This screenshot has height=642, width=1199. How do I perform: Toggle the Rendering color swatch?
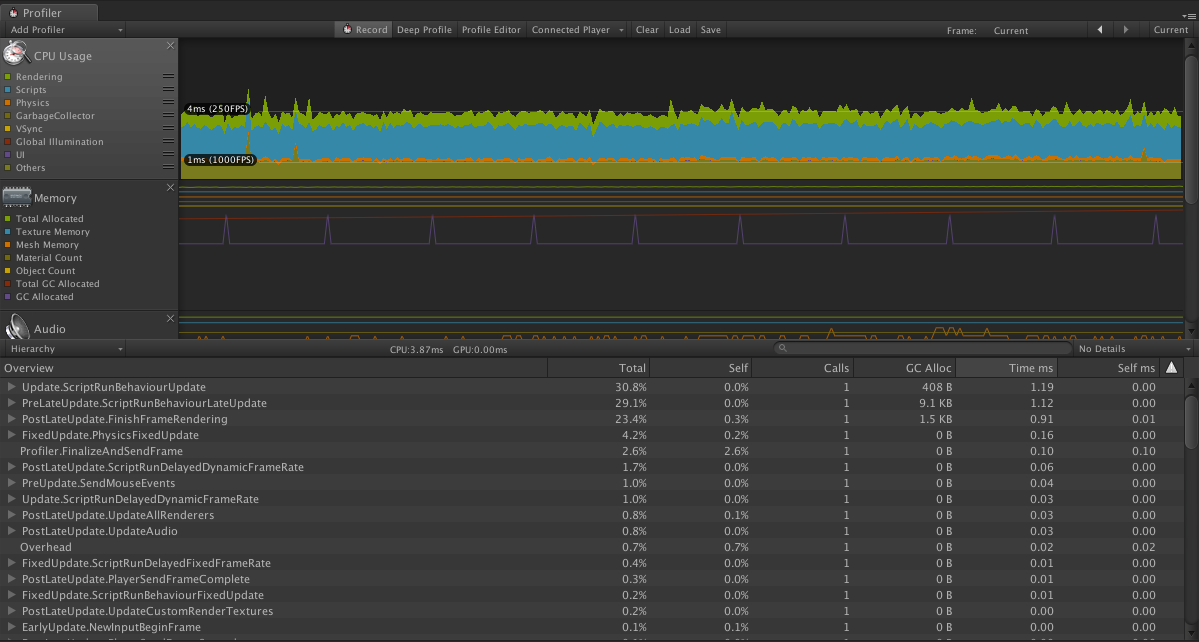tap(8, 77)
